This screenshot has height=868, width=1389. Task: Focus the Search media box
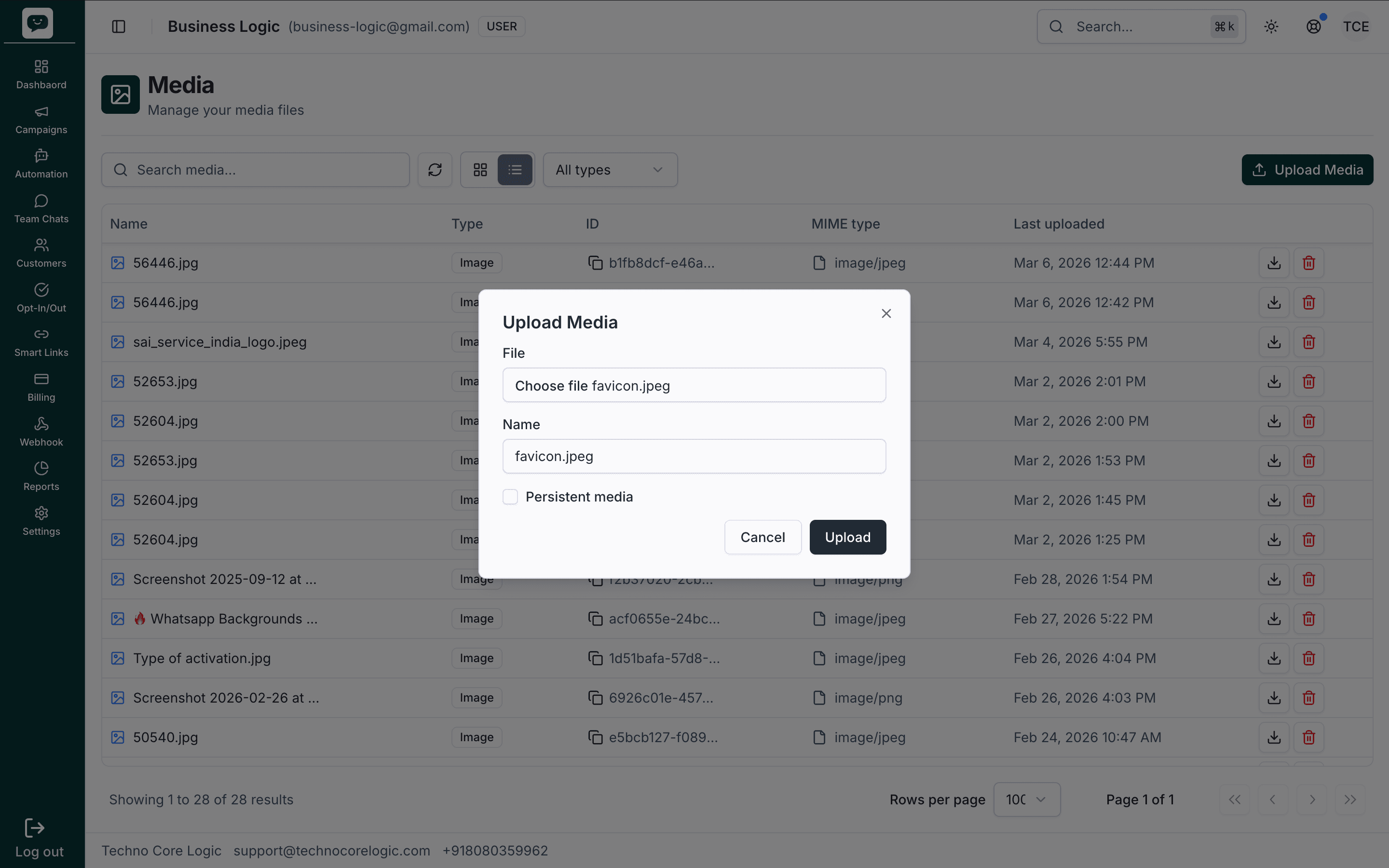(x=256, y=170)
